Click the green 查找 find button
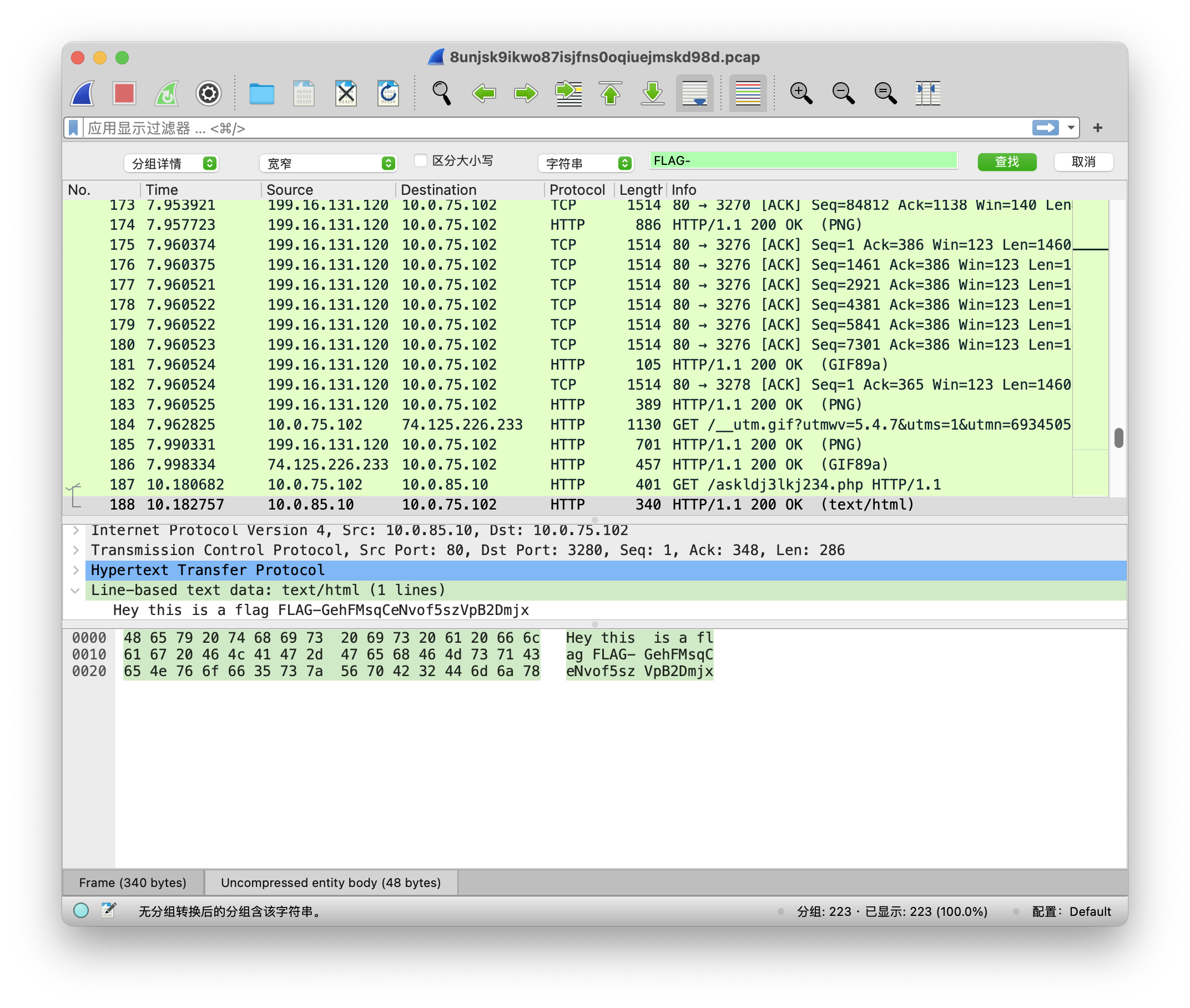Image resolution: width=1190 pixels, height=1008 pixels. click(x=1007, y=162)
